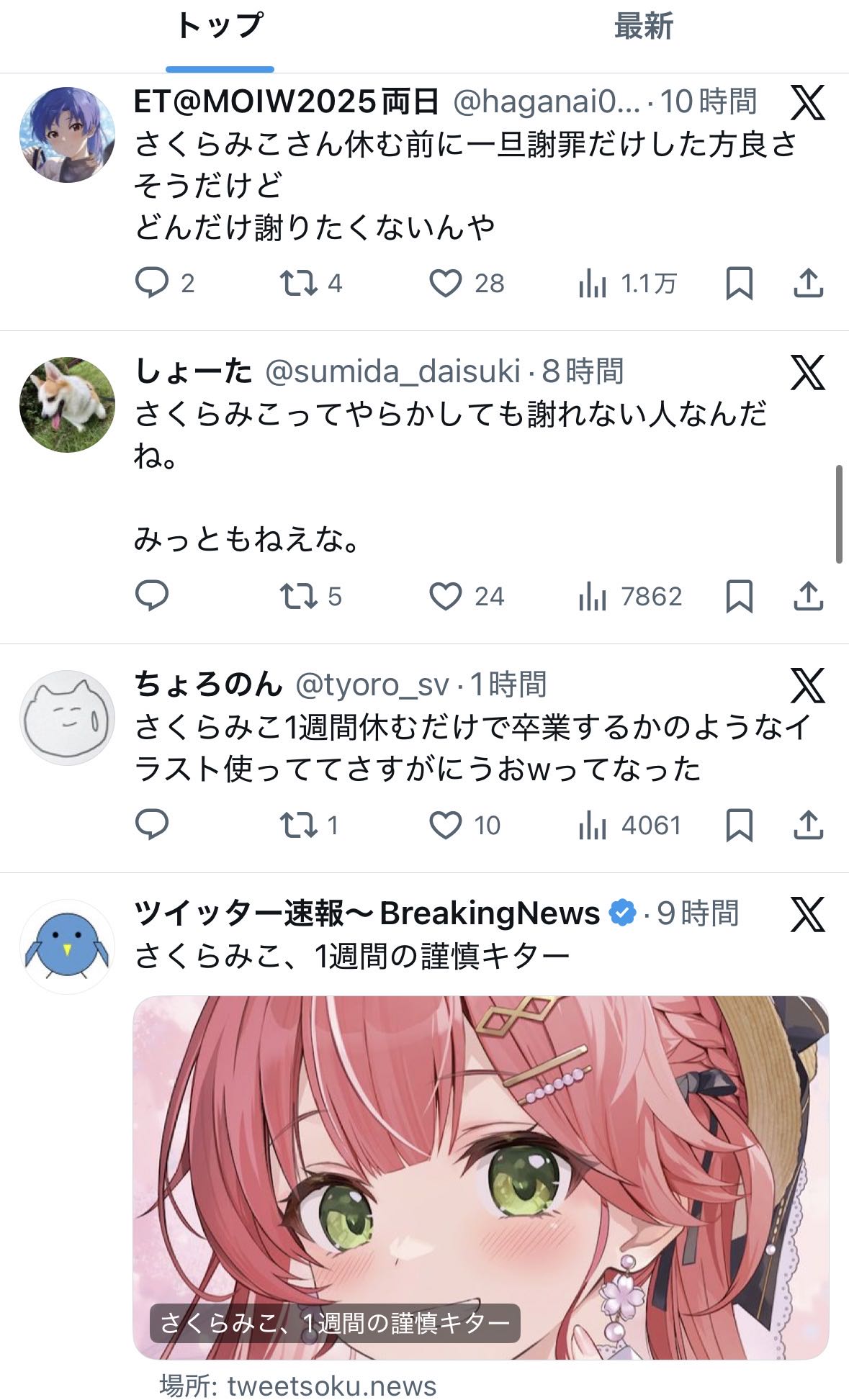Viewport: 849px width, 1400px height.
Task: Open X logo on しょーた tweet
Action: pos(807,372)
